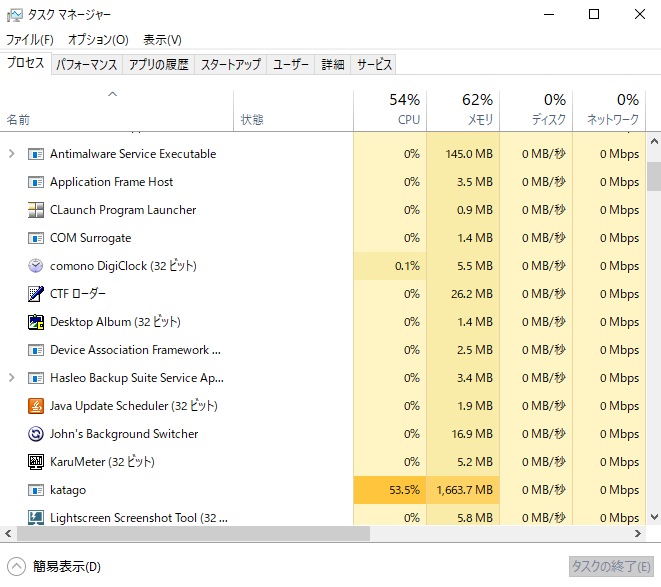This screenshot has height=587, width=661.
Task: Click the 簡易表示(D) label
Action: [67, 566]
